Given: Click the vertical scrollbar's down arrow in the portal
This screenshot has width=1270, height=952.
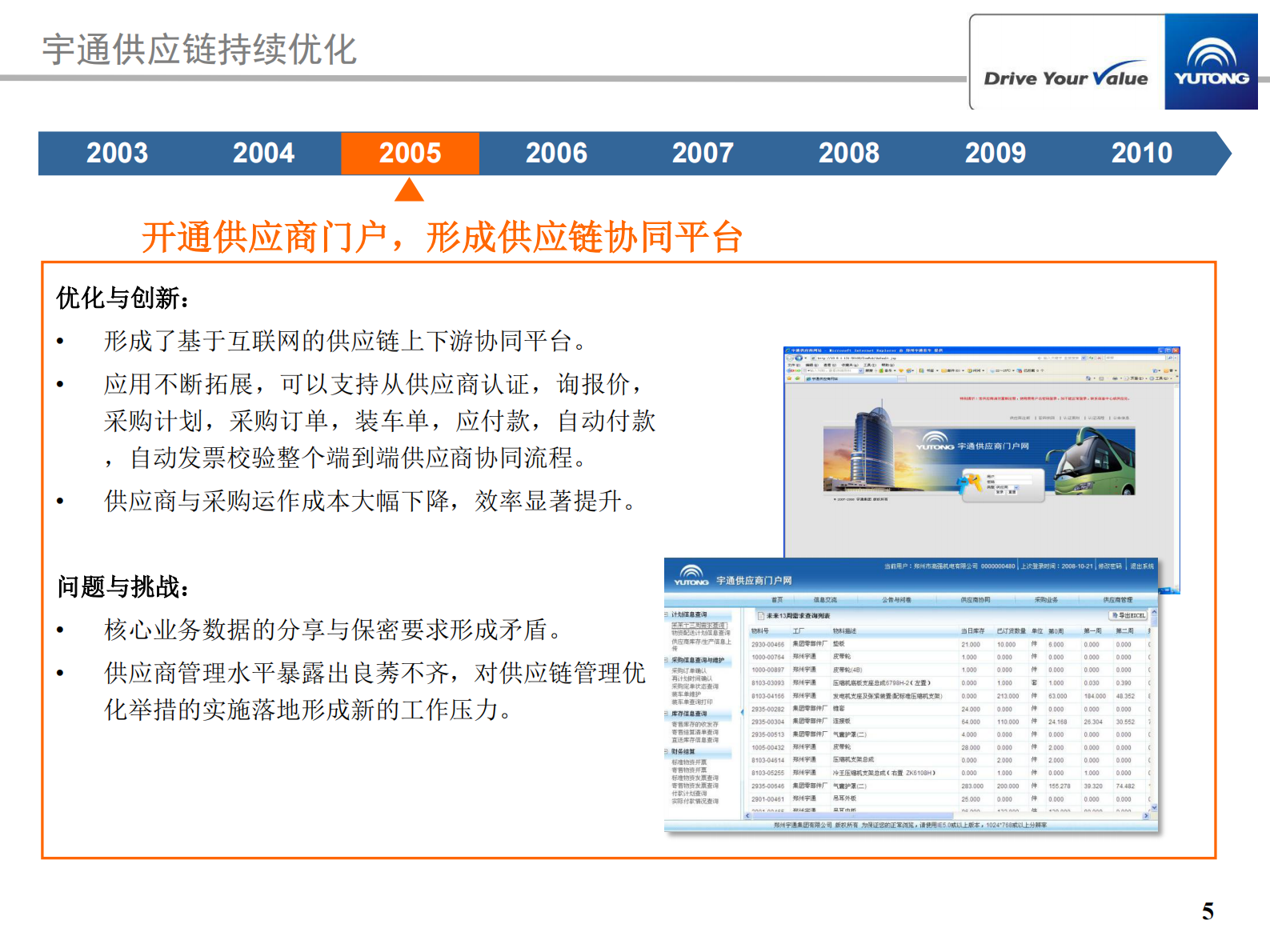Looking at the screenshot, I should pyautogui.click(x=1154, y=807).
